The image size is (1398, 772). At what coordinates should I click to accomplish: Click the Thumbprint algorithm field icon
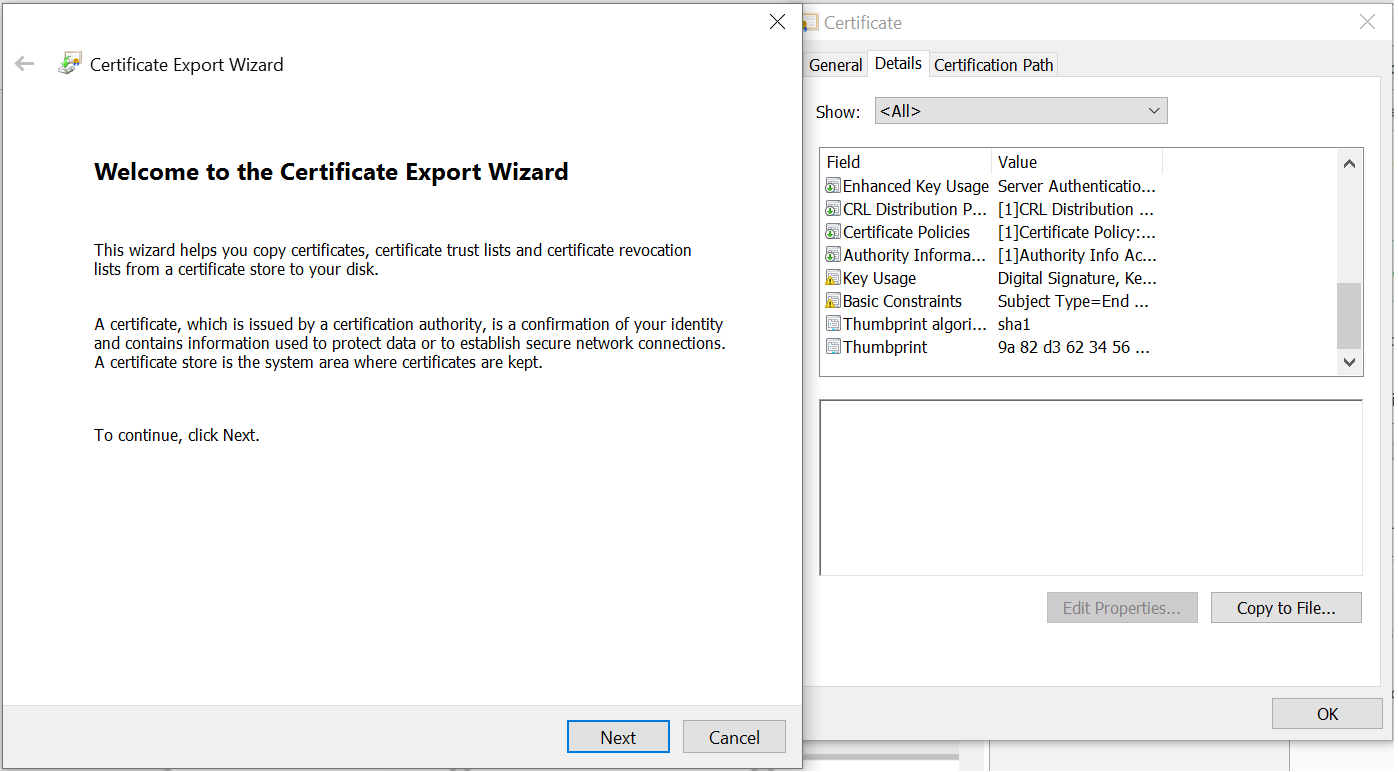tap(833, 324)
